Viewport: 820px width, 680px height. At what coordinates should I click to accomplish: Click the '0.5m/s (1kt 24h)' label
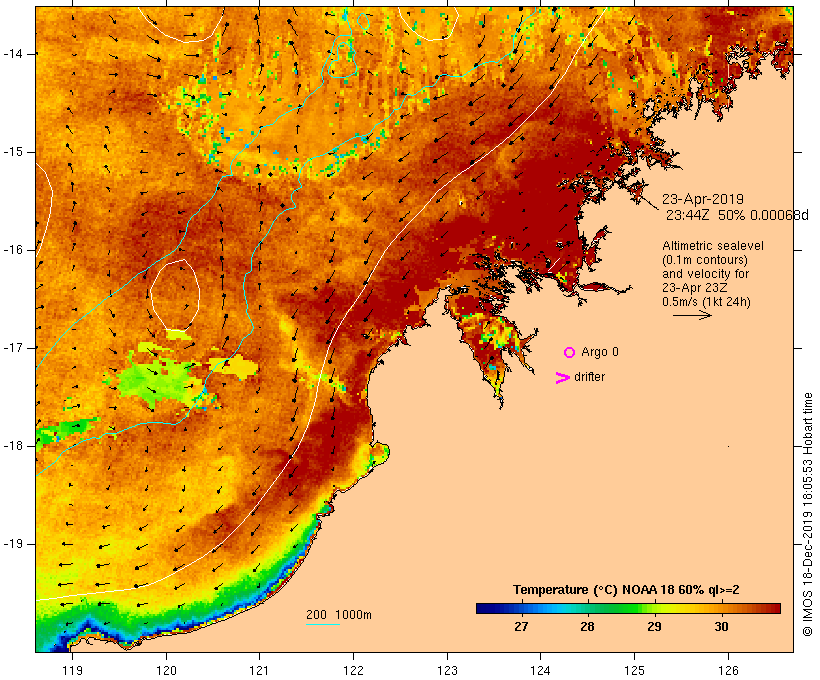click(706, 302)
